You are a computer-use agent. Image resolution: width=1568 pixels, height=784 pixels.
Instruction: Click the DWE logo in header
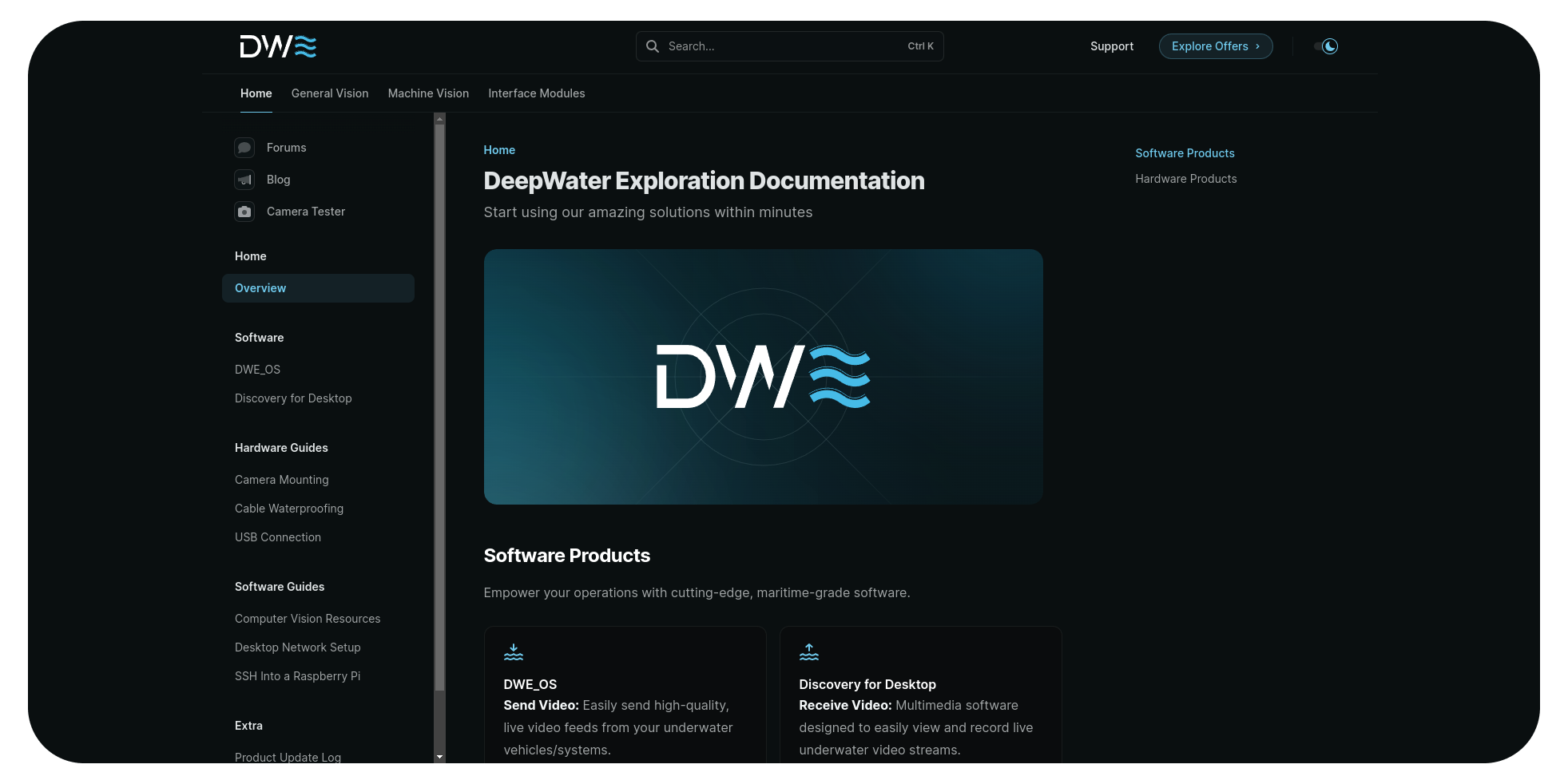click(278, 46)
